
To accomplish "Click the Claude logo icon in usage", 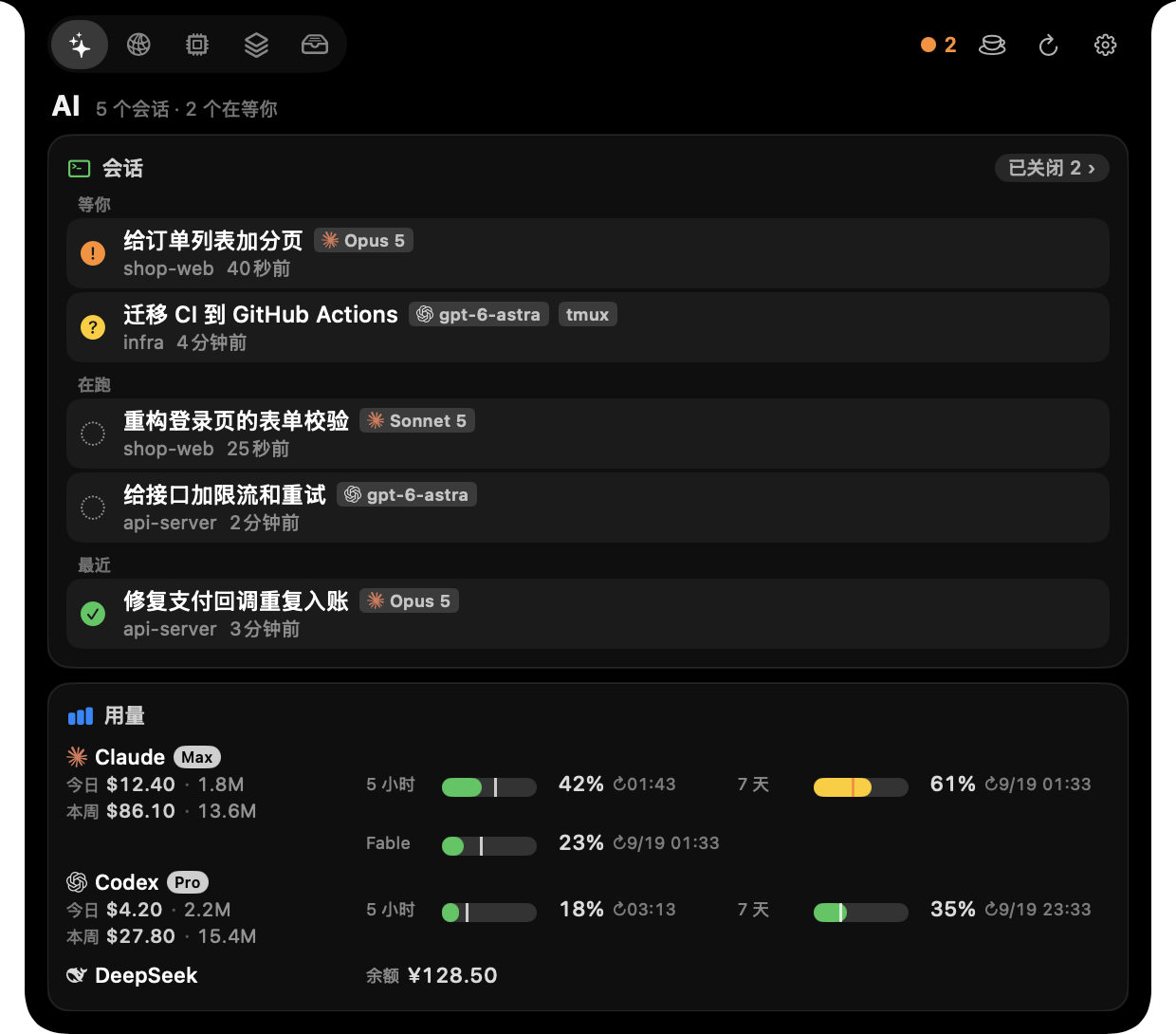I will point(77,757).
